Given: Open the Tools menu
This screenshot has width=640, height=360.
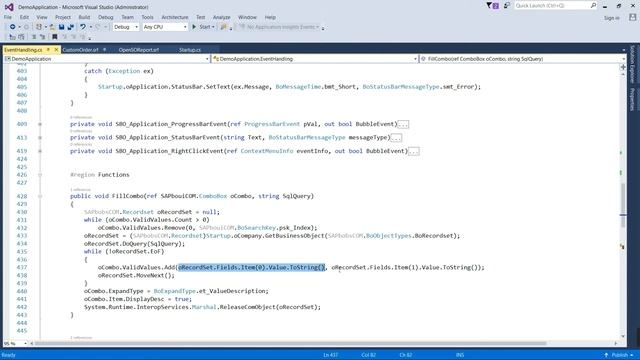Looking at the screenshot, I should (147, 17).
